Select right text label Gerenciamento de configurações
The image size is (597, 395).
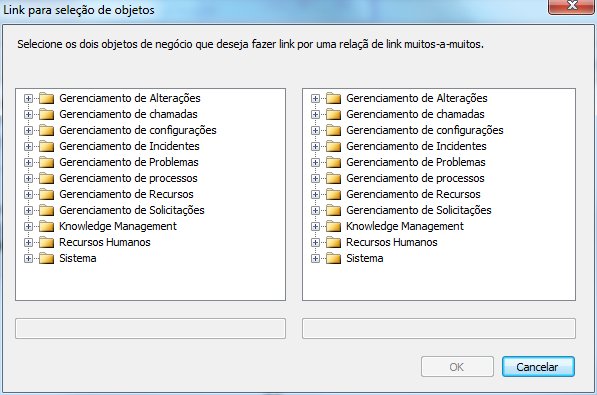[425, 130]
